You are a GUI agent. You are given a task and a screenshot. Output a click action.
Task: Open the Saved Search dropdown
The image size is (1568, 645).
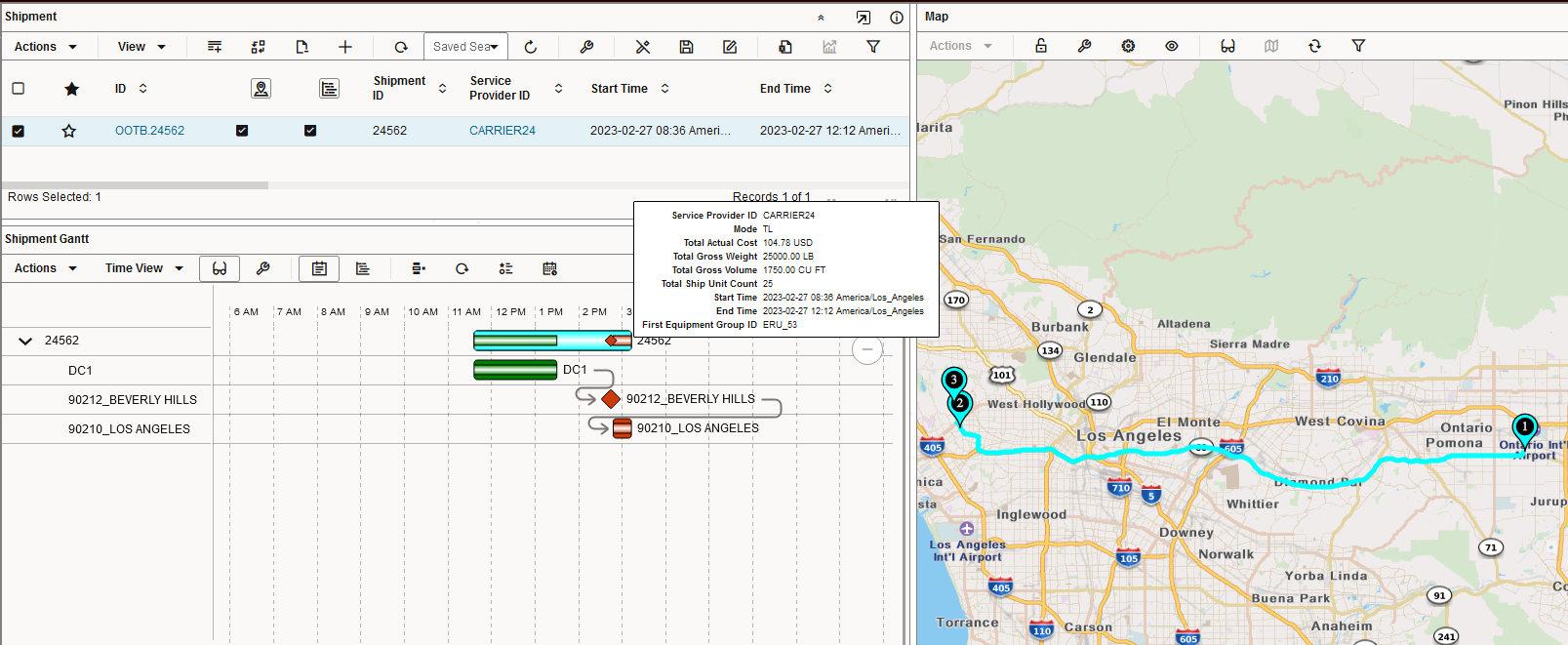(465, 47)
